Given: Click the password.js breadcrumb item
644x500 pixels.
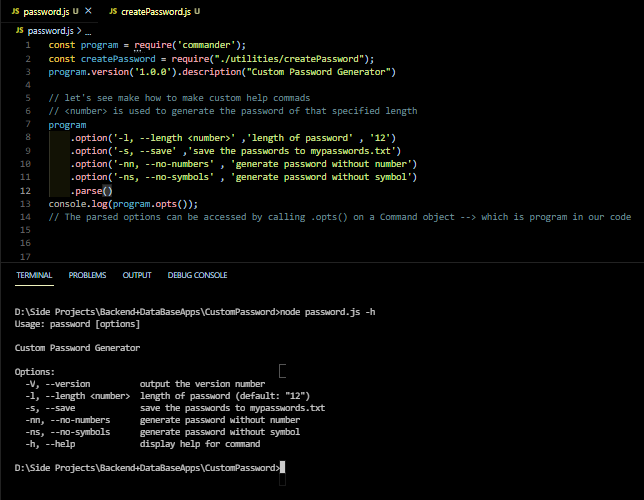Looking at the screenshot, I should pos(51,31).
